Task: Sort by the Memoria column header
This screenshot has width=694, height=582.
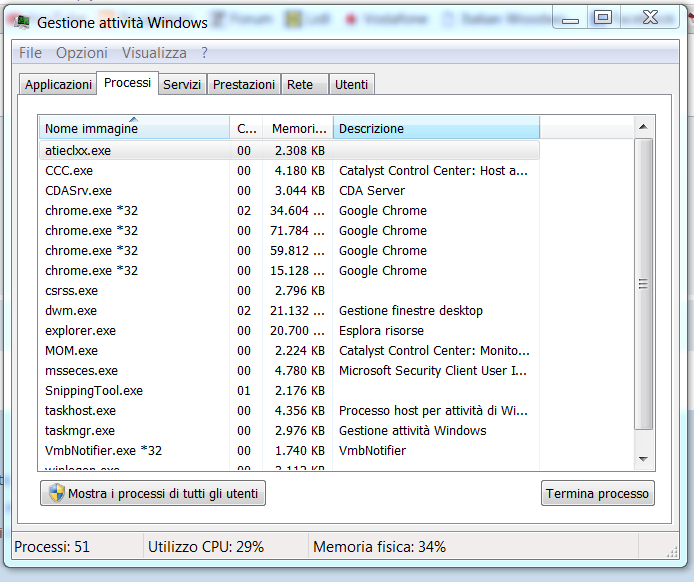Action: point(298,128)
